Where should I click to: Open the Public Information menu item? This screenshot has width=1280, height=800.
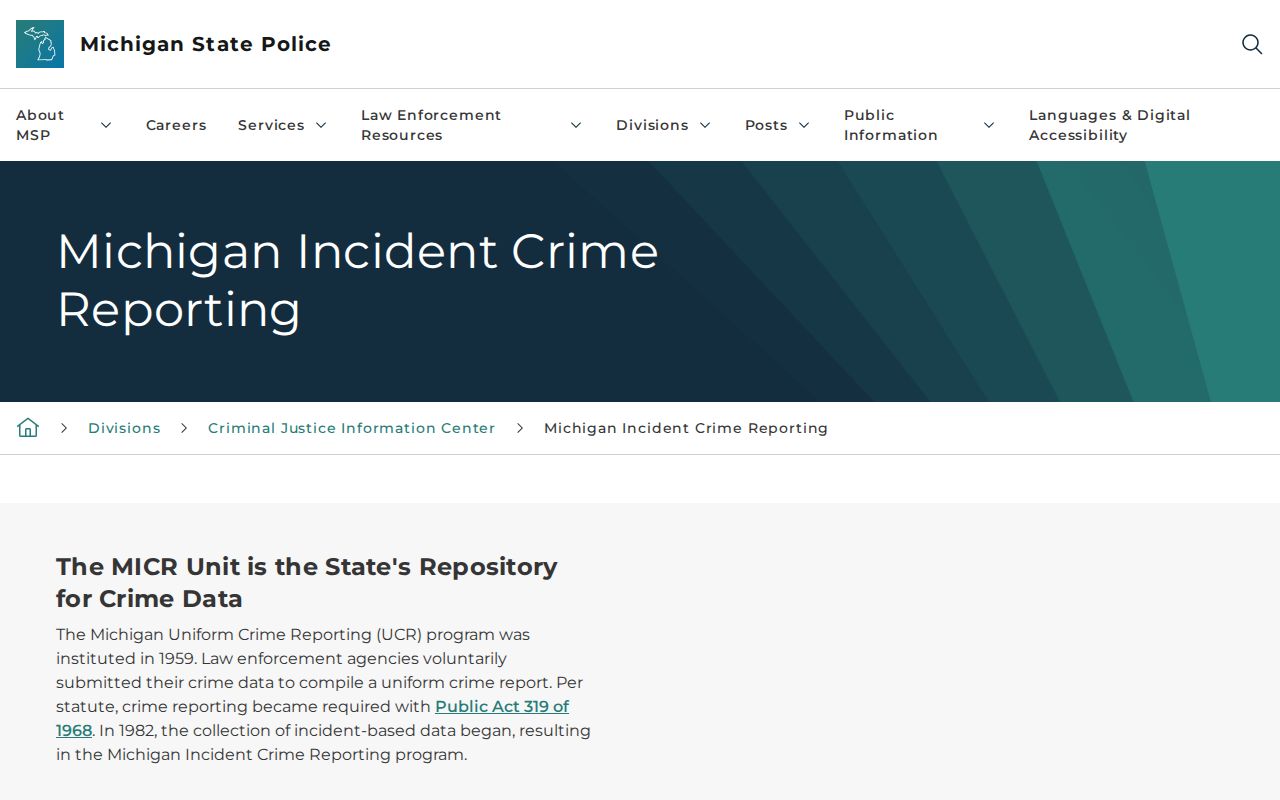coord(891,125)
